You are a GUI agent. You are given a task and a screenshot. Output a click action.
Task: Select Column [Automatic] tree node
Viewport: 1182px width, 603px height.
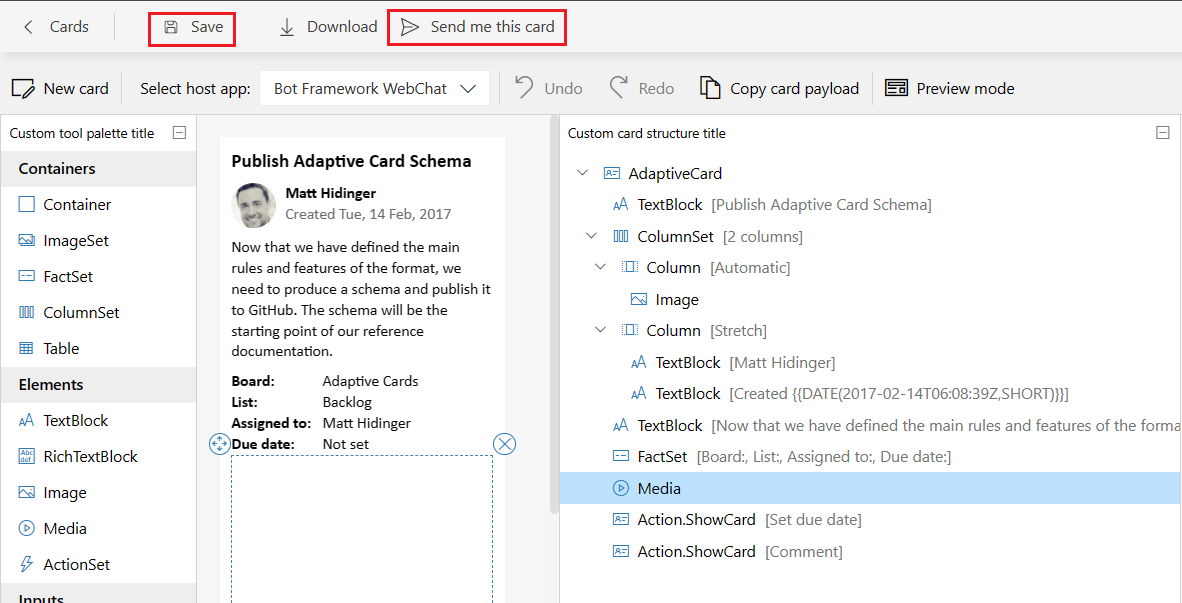pyautogui.click(x=871, y=268)
